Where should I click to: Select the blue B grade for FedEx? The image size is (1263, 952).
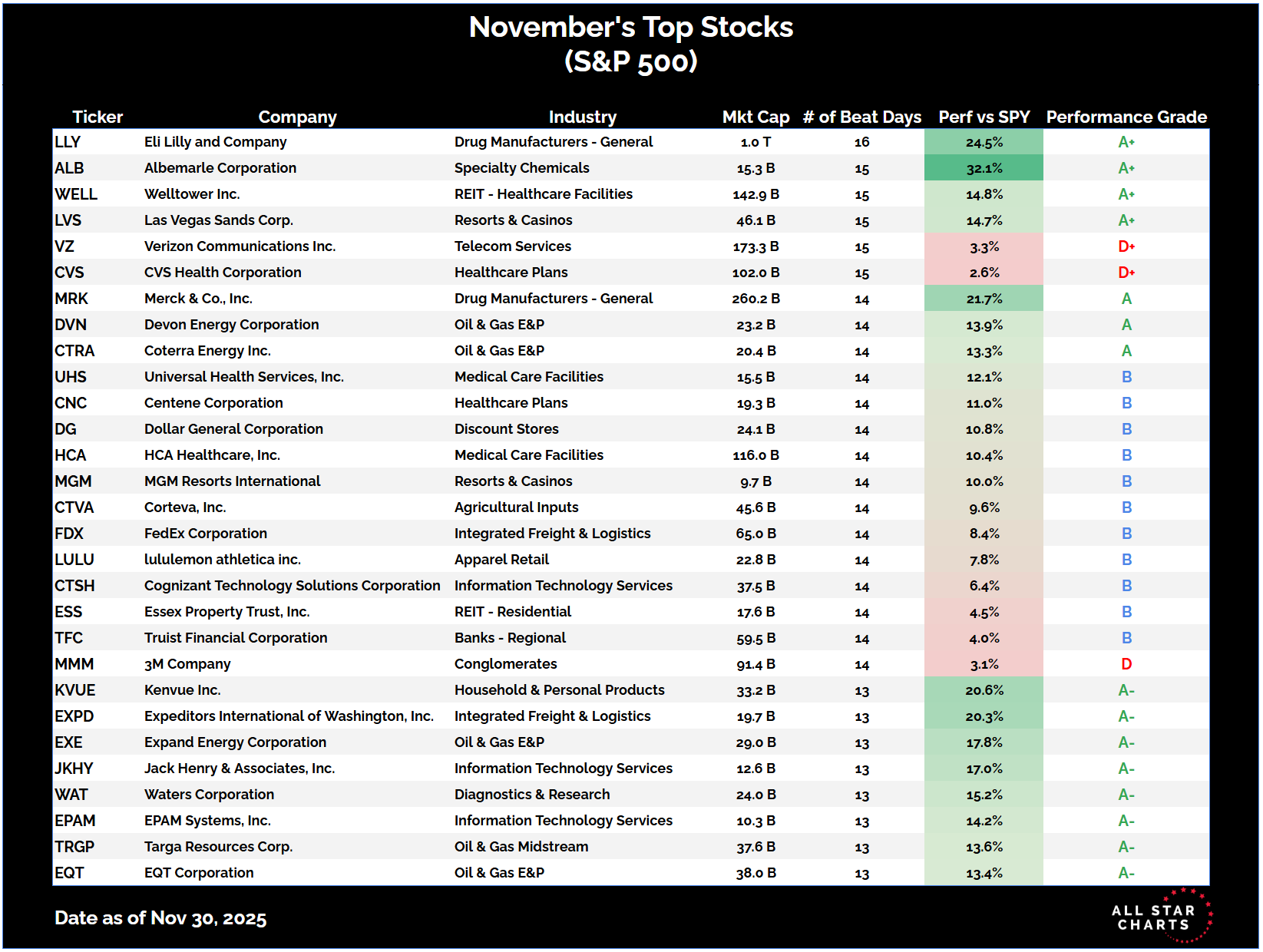point(1126,534)
